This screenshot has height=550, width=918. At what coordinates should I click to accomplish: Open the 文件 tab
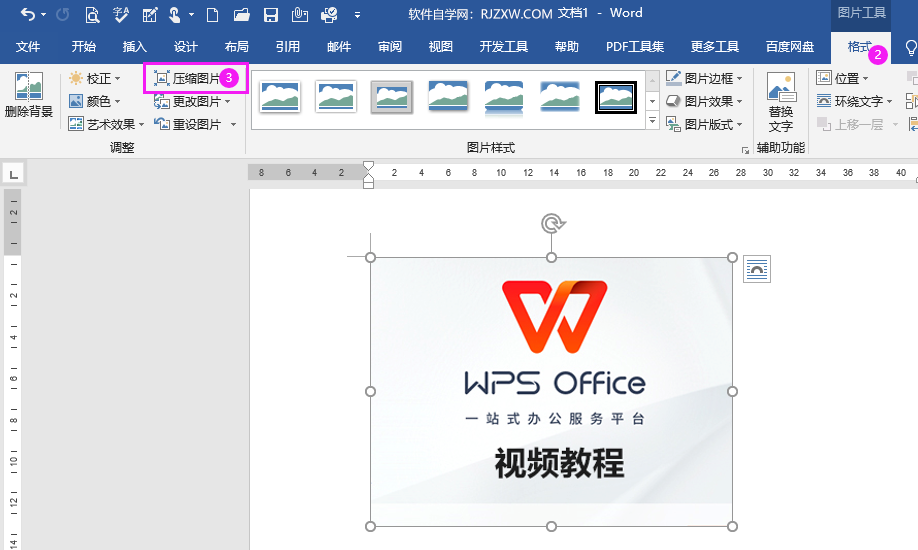[x=28, y=47]
